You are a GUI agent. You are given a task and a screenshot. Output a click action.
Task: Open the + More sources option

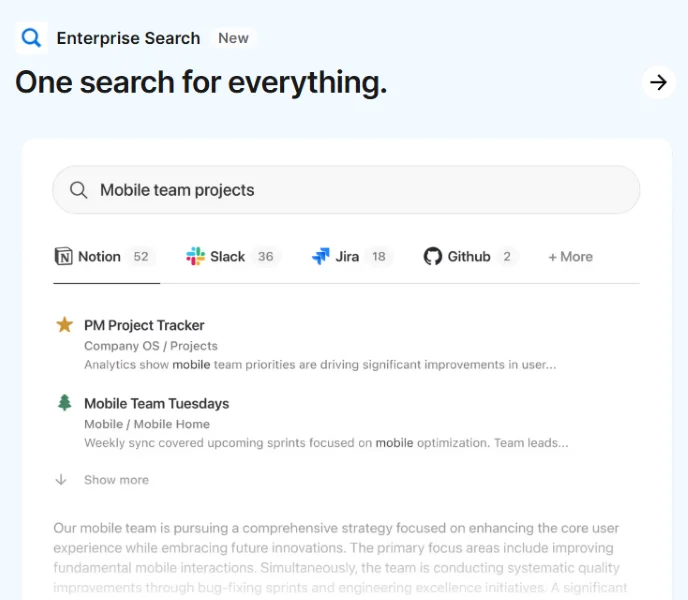[x=570, y=257]
